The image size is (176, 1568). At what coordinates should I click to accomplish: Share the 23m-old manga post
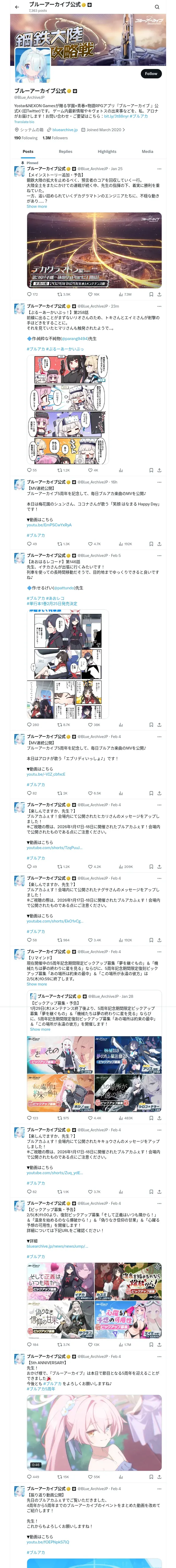tap(159, 470)
